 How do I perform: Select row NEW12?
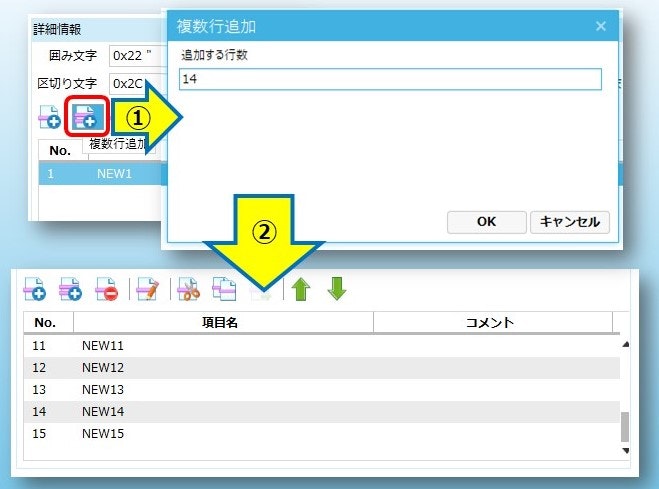click(322, 368)
